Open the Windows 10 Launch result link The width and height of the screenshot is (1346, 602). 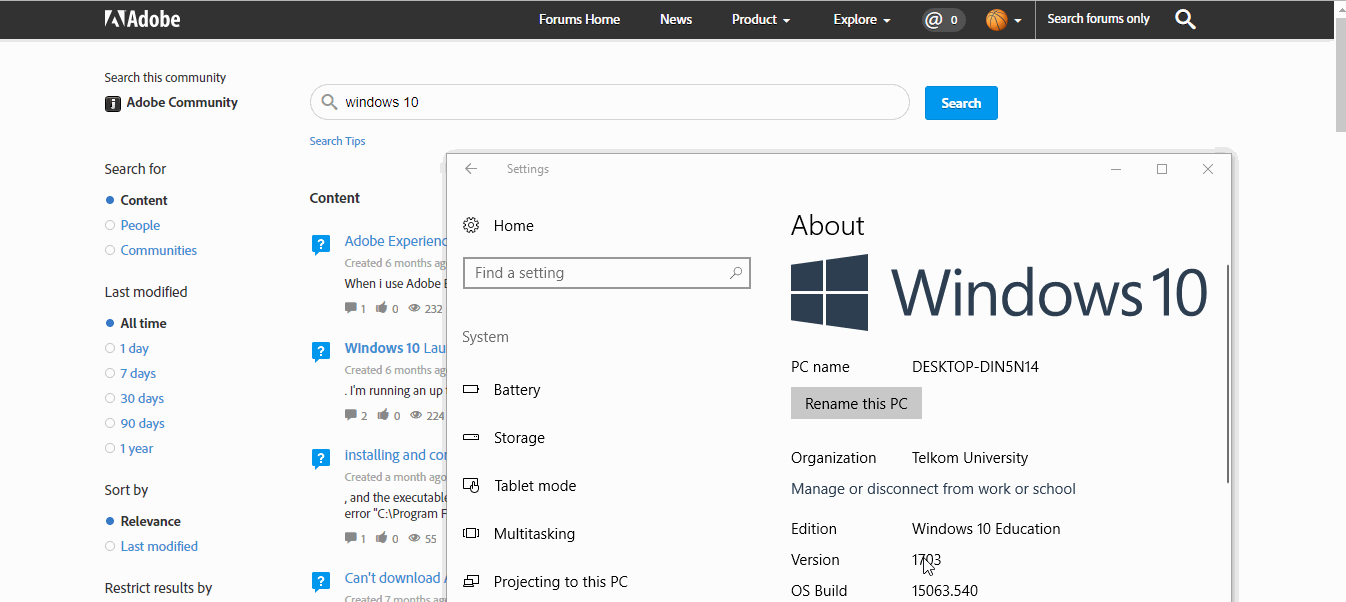[x=396, y=348]
